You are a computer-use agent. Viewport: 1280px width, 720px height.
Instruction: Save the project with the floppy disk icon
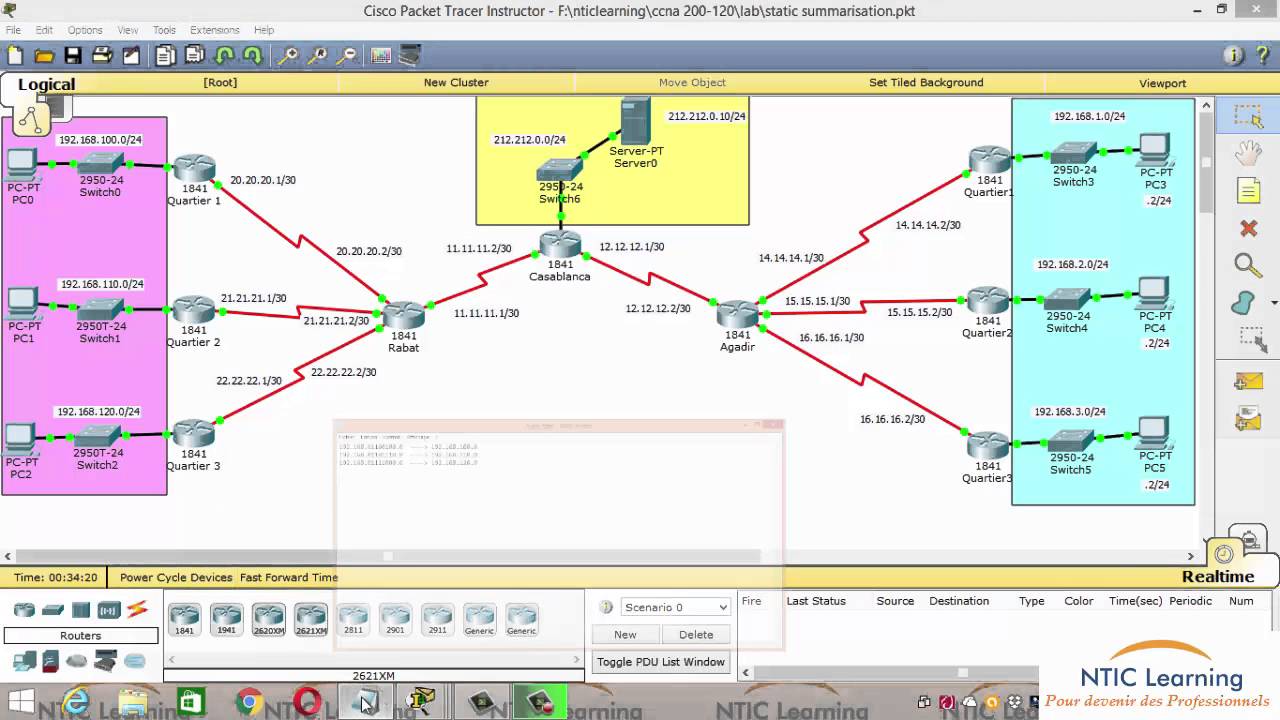click(x=73, y=56)
